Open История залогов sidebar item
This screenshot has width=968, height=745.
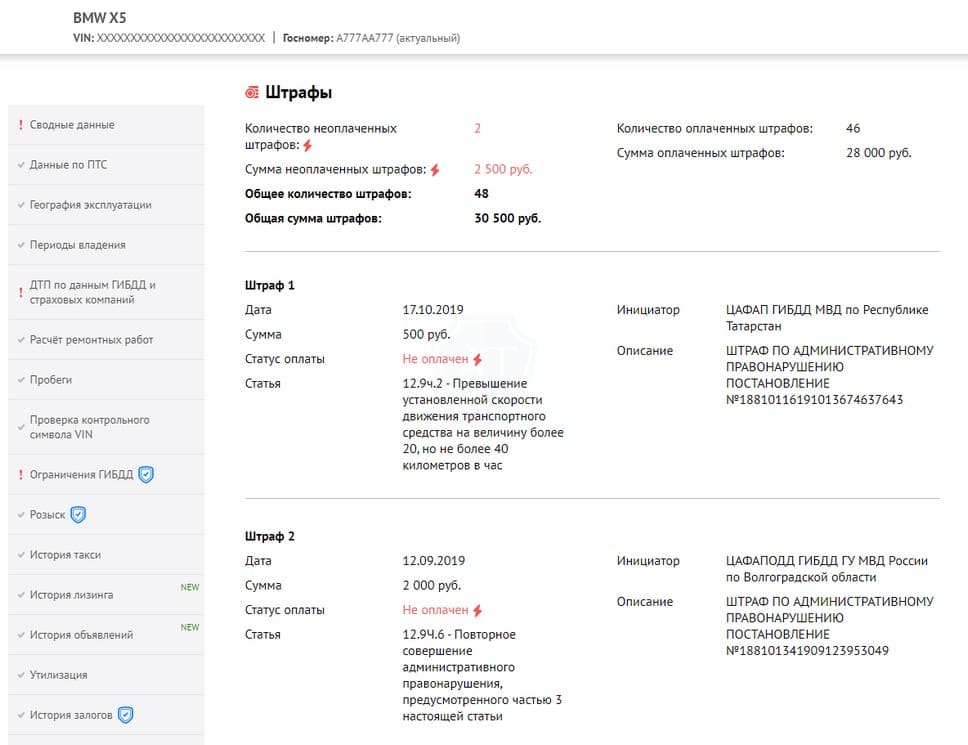[106, 715]
